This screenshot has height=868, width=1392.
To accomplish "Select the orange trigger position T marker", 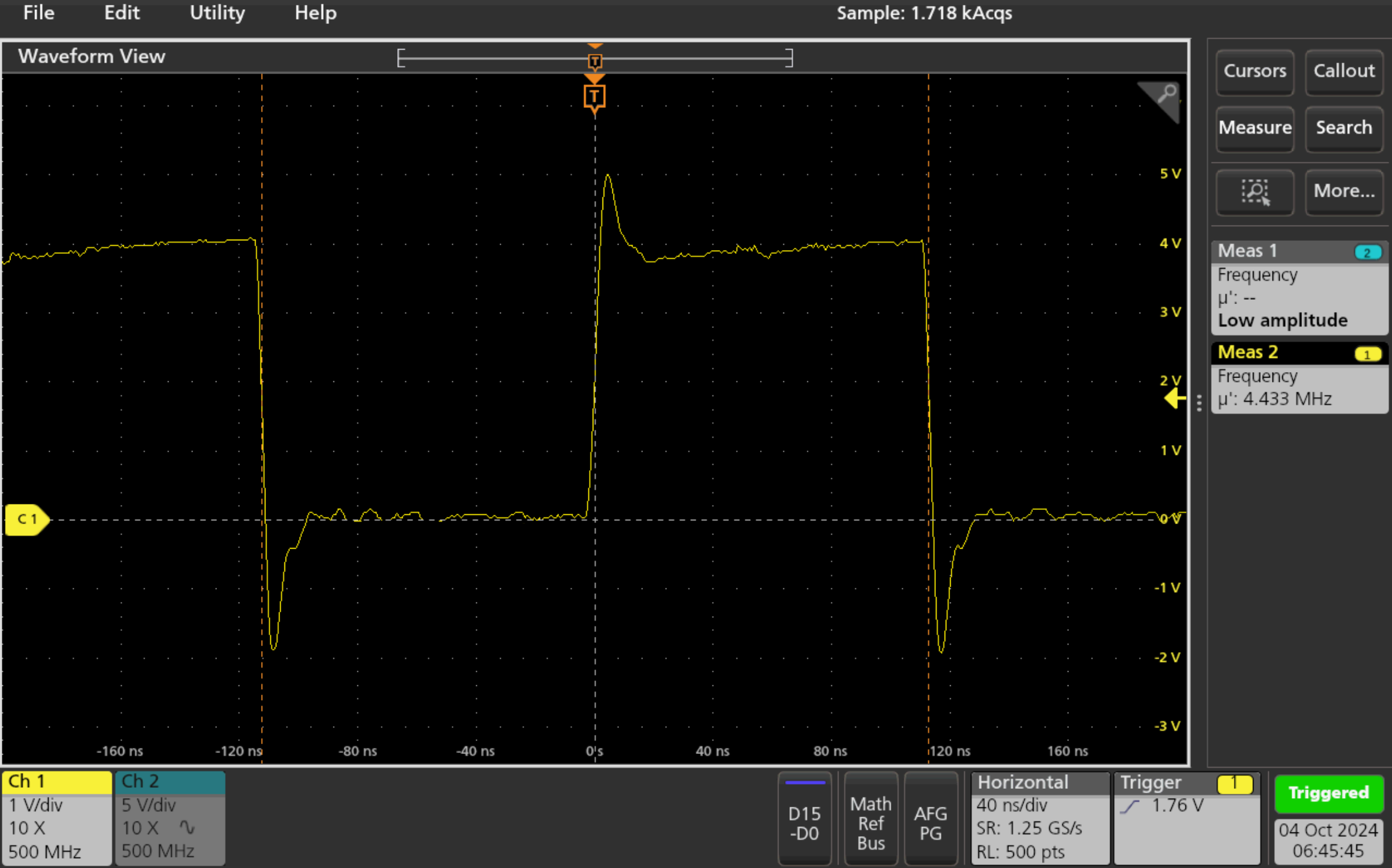I will [594, 97].
